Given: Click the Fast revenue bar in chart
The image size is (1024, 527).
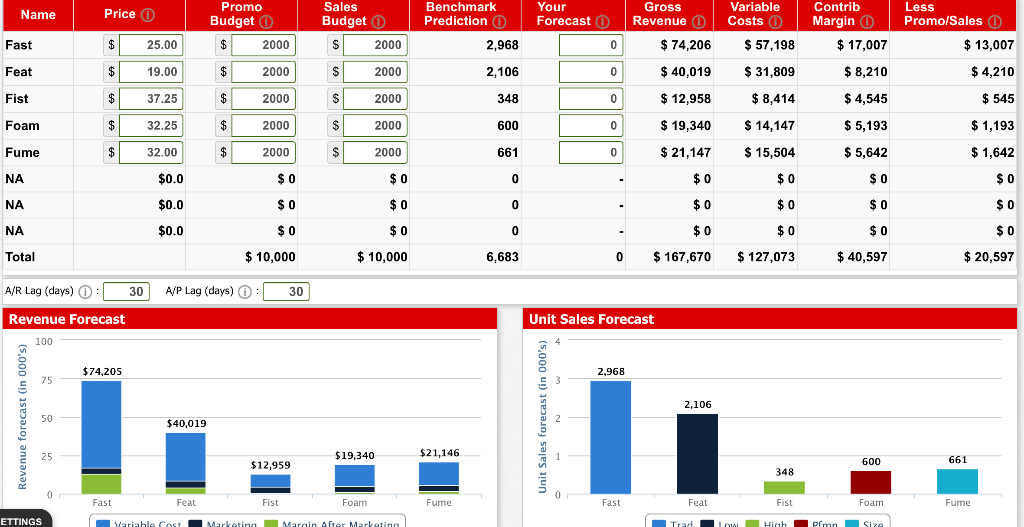Looking at the screenshot, I should 101,437.
